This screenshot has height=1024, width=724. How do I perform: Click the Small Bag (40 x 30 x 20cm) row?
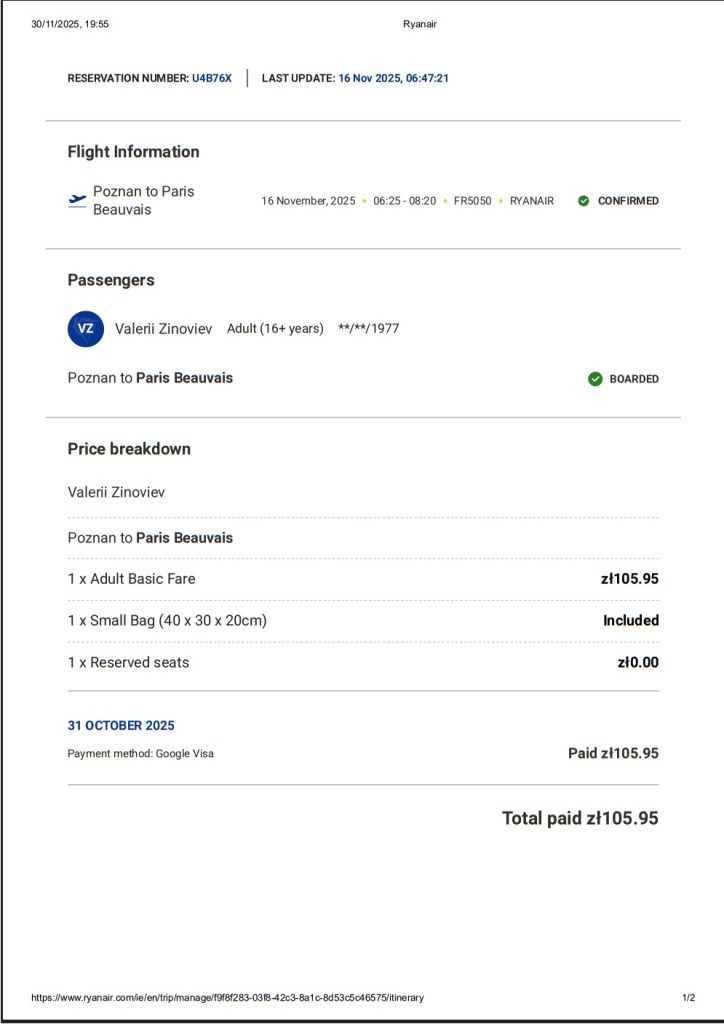[167, 621]
